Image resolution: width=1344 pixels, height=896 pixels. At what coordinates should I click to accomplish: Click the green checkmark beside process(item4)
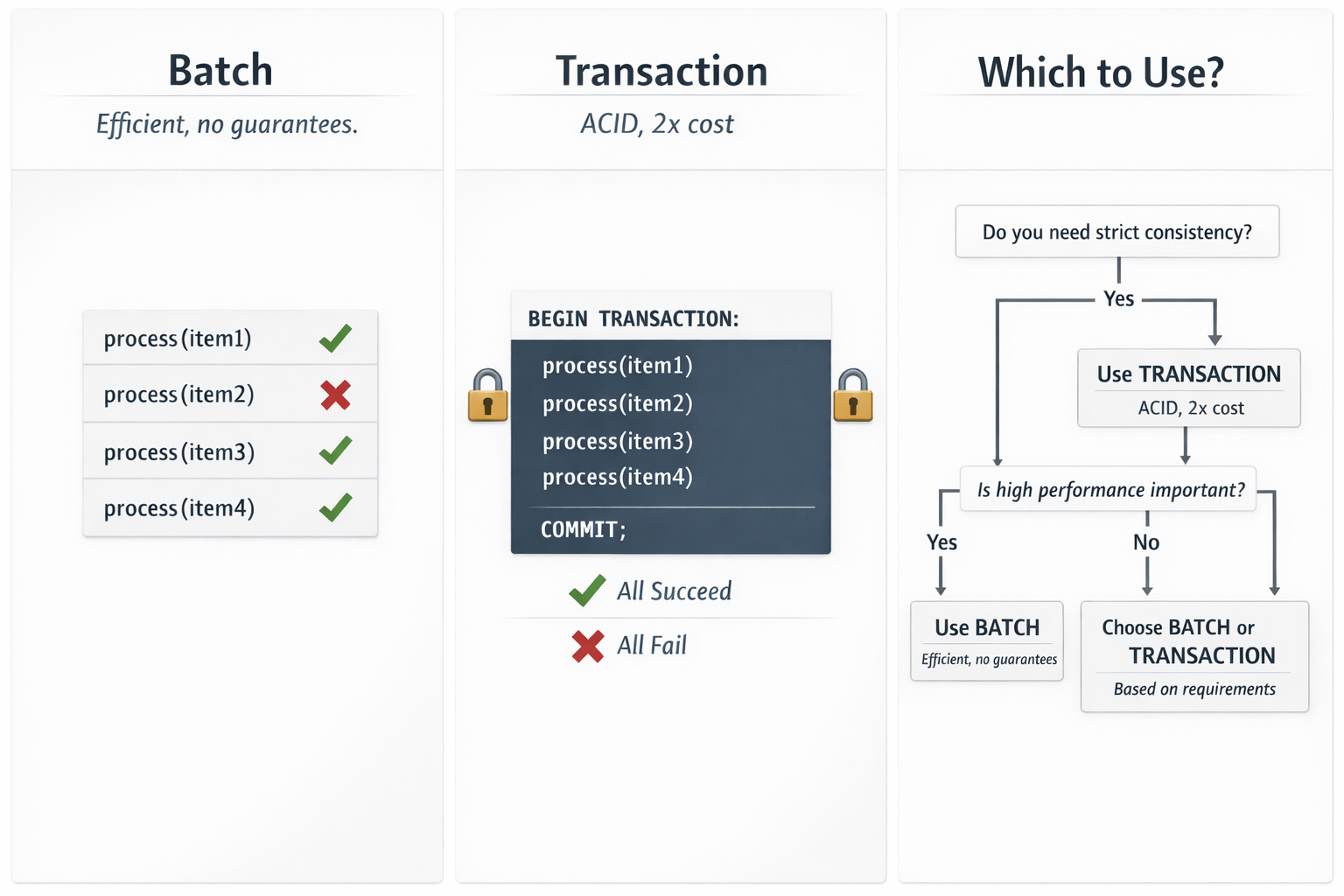[335, 507]
